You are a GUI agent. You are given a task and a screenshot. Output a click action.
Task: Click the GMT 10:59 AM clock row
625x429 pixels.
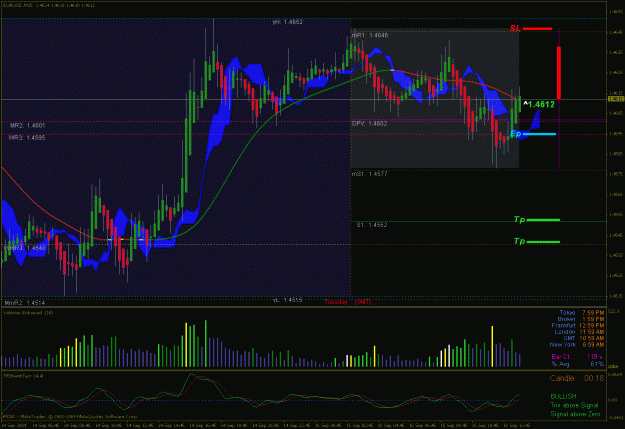(583, 338)
